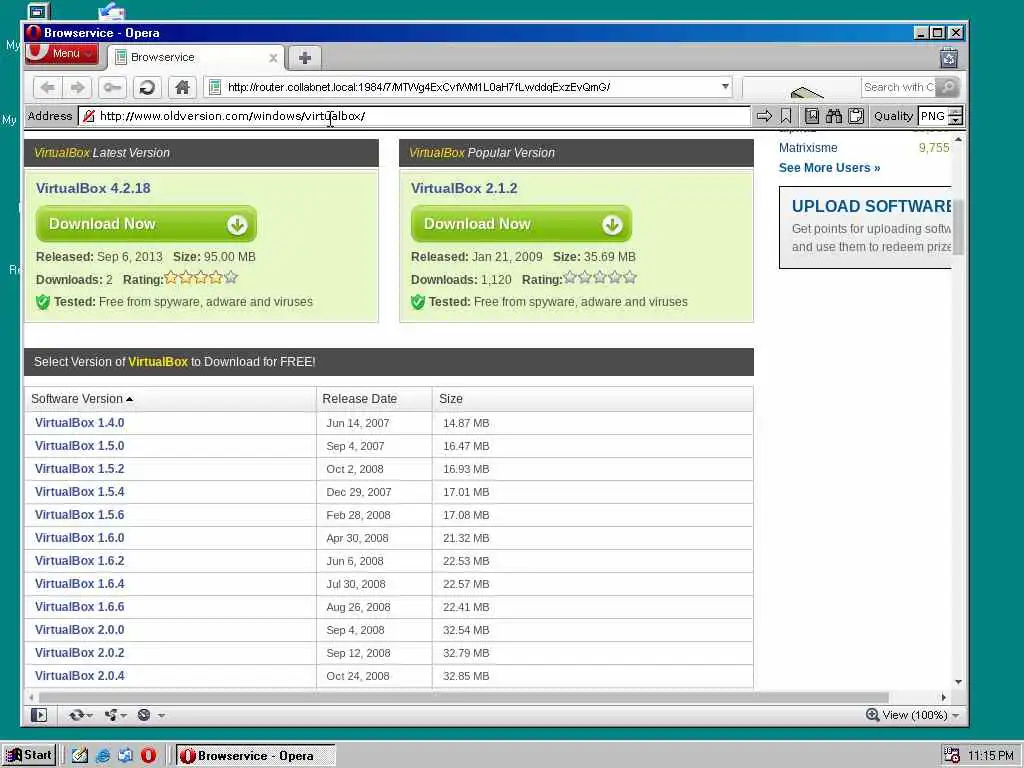The width and height of the screenshot is (1024, 768).
Task: Select the Browservice tab
Action: pos(196,57)
